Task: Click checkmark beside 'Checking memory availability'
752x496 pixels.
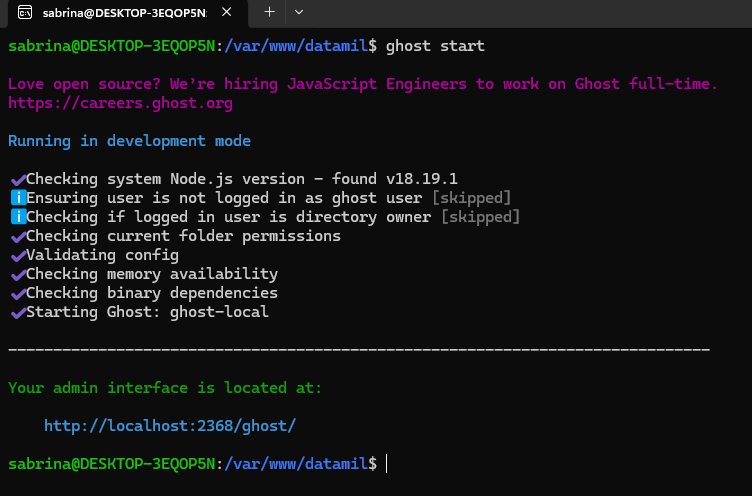Action: (x=18, y=275)
